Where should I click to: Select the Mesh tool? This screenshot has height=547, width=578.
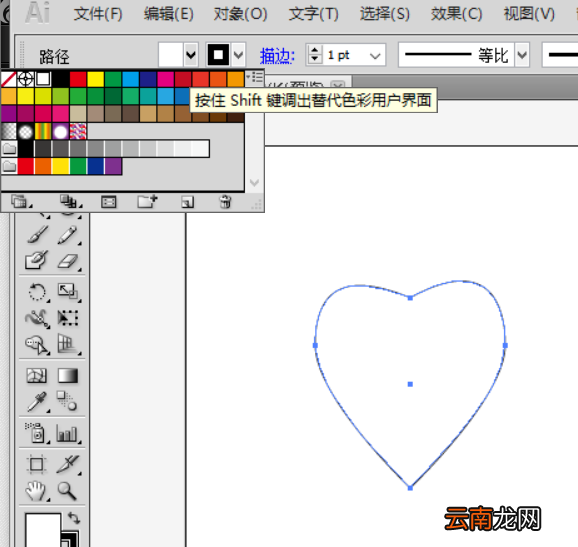click(36, 376)
